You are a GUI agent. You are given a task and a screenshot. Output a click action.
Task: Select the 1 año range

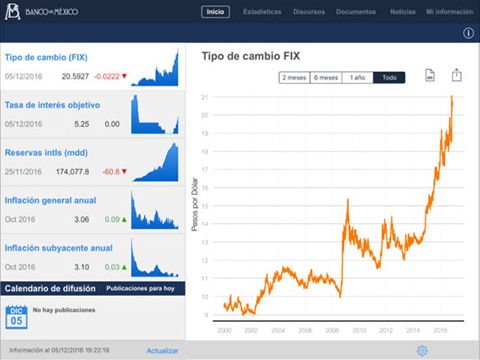coord(357,77)
